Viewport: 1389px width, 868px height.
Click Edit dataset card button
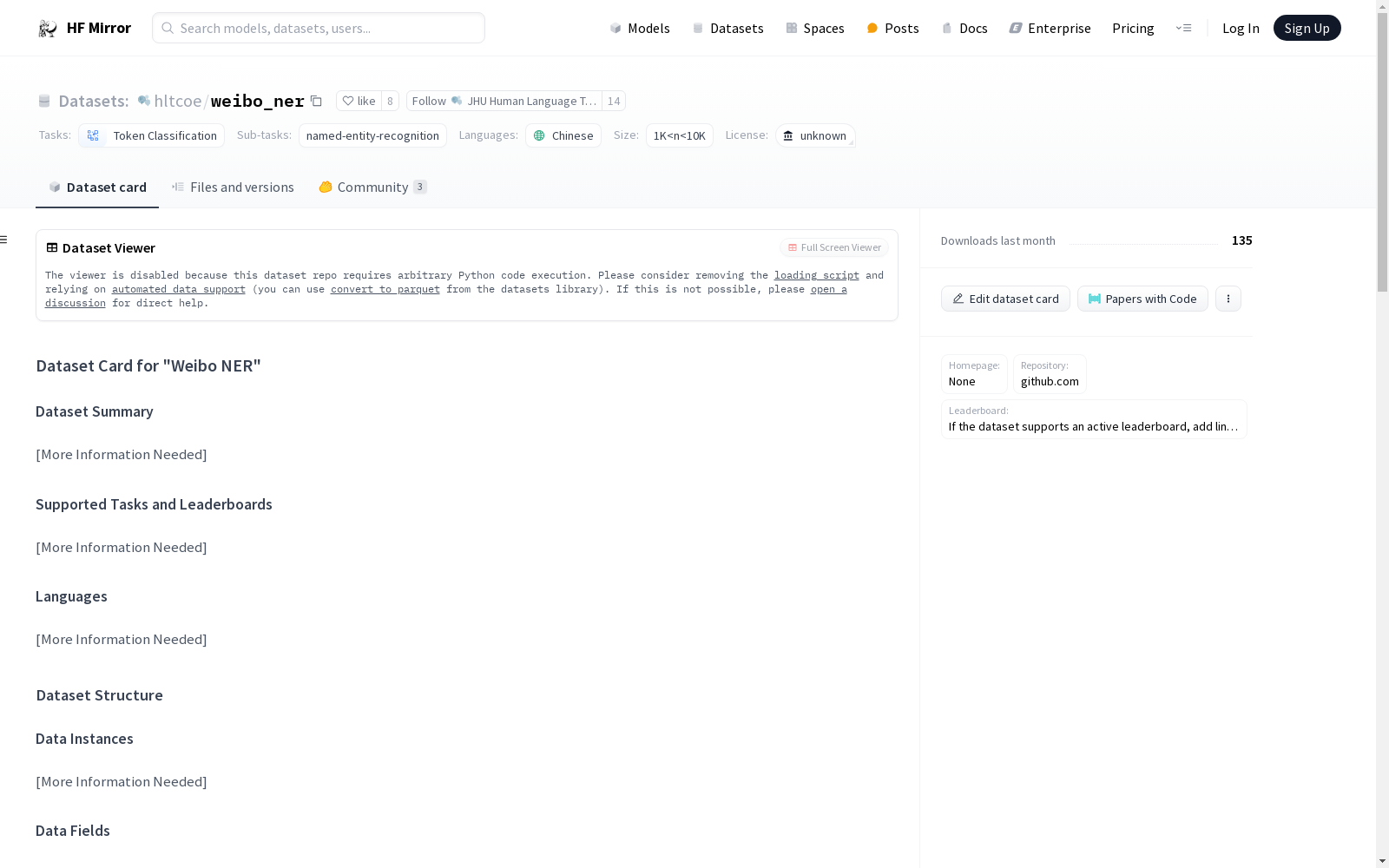1005,299
